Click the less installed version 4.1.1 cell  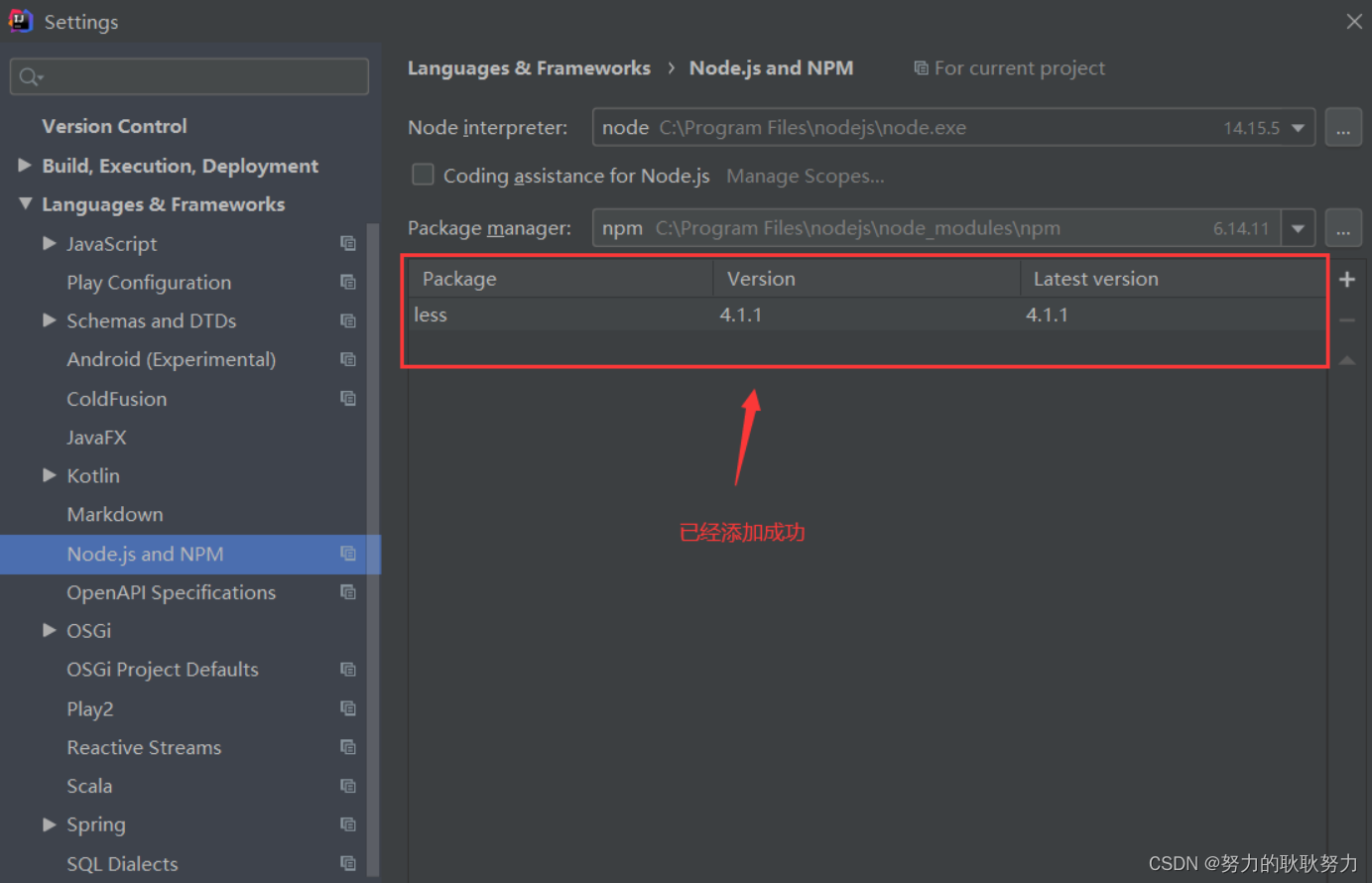741,315
